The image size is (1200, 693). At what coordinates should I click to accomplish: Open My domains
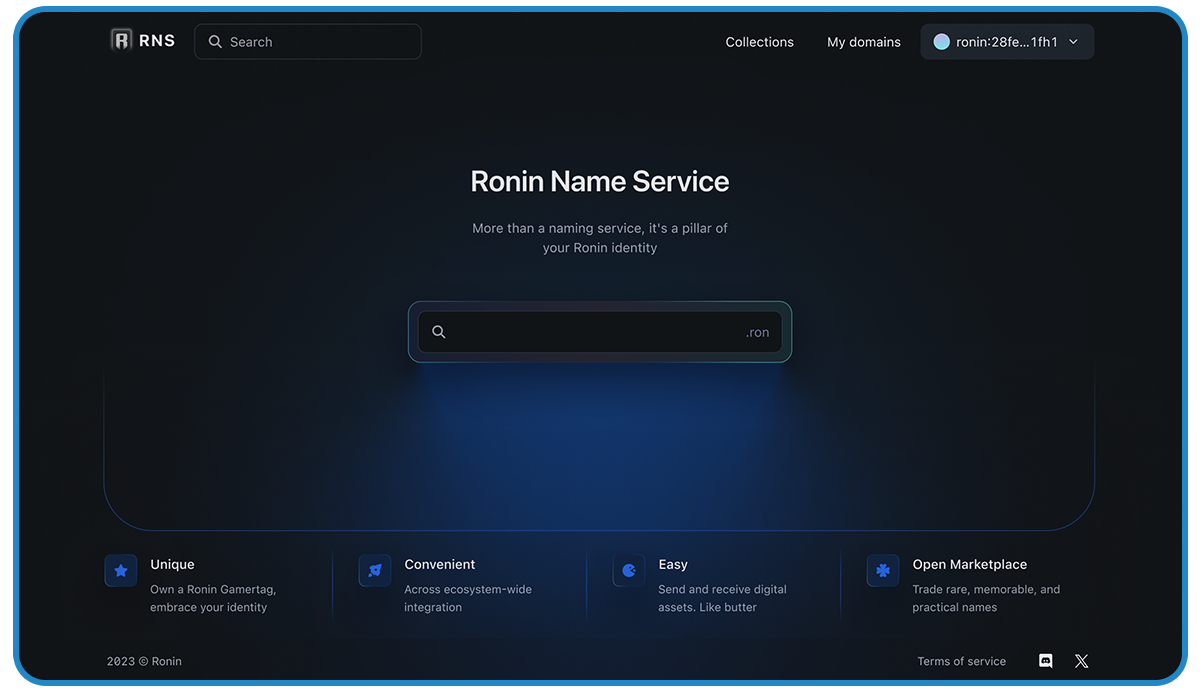864,42
